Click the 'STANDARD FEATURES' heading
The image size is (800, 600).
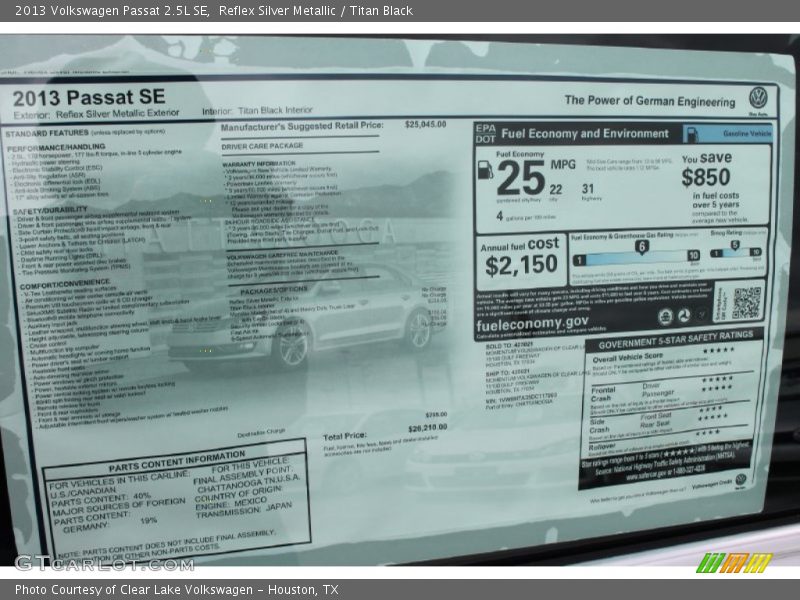(47, 133)
